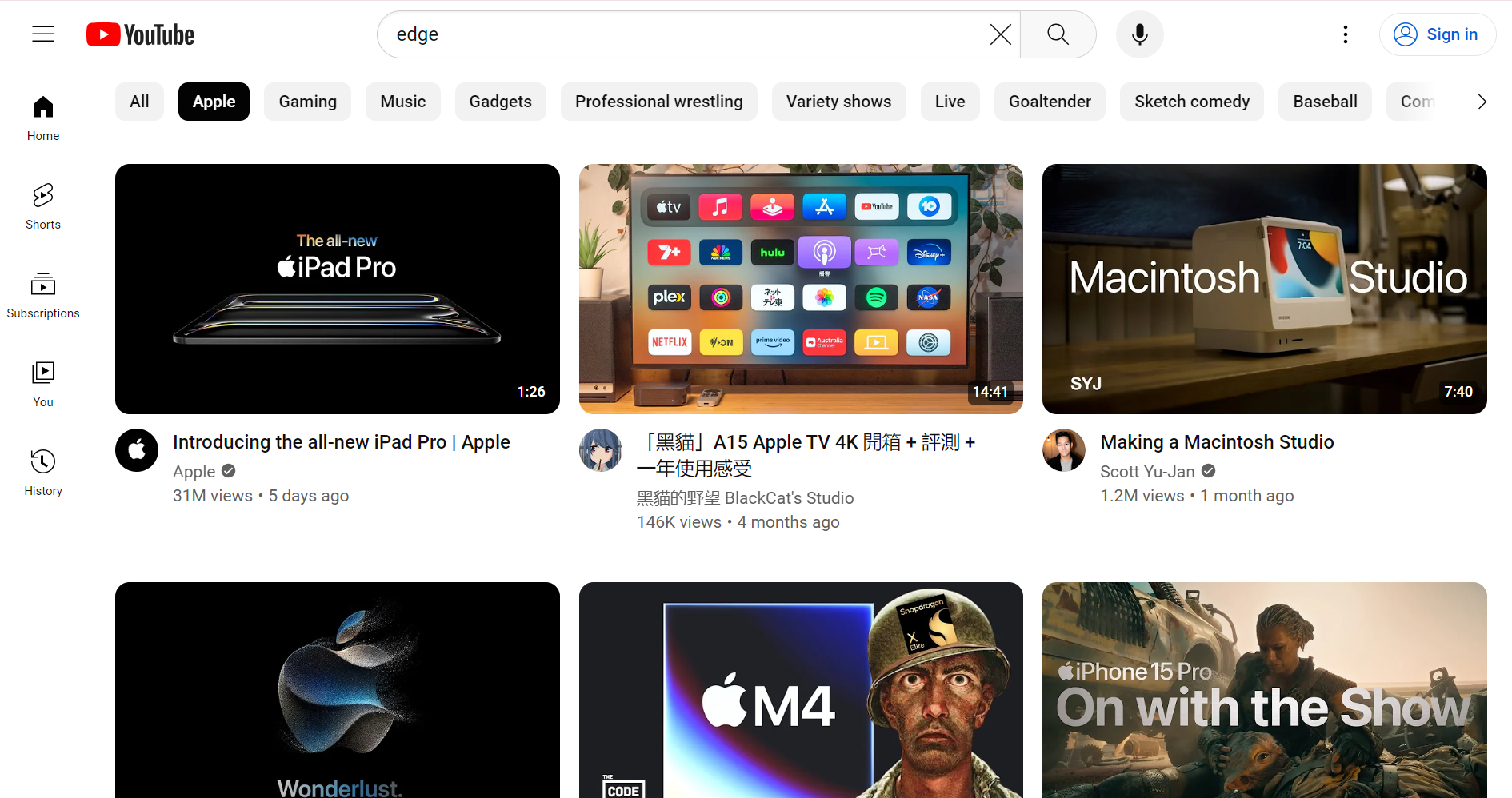1512x798 pixels.
Task: Play the iPhone 15 Pro thumbnail
Action: tap(1265, 690)
